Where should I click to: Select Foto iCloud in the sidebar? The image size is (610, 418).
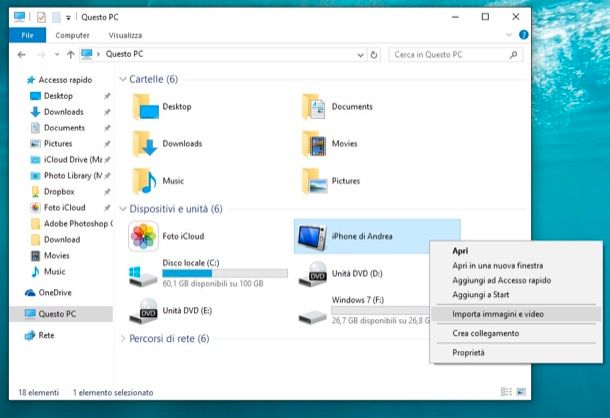pos(65,207)
